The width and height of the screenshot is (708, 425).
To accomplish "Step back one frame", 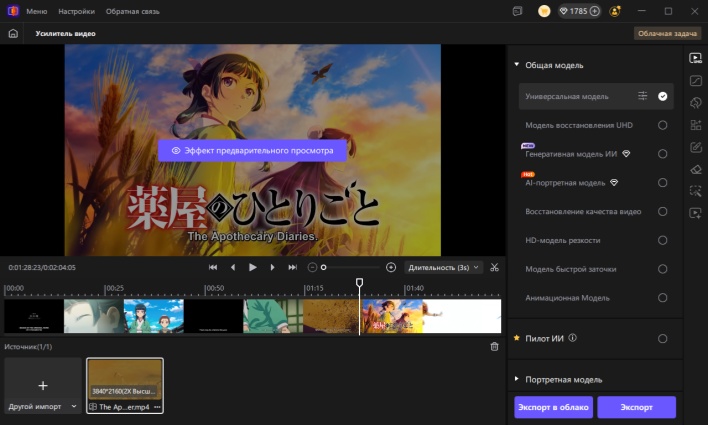I will point(233,267).
